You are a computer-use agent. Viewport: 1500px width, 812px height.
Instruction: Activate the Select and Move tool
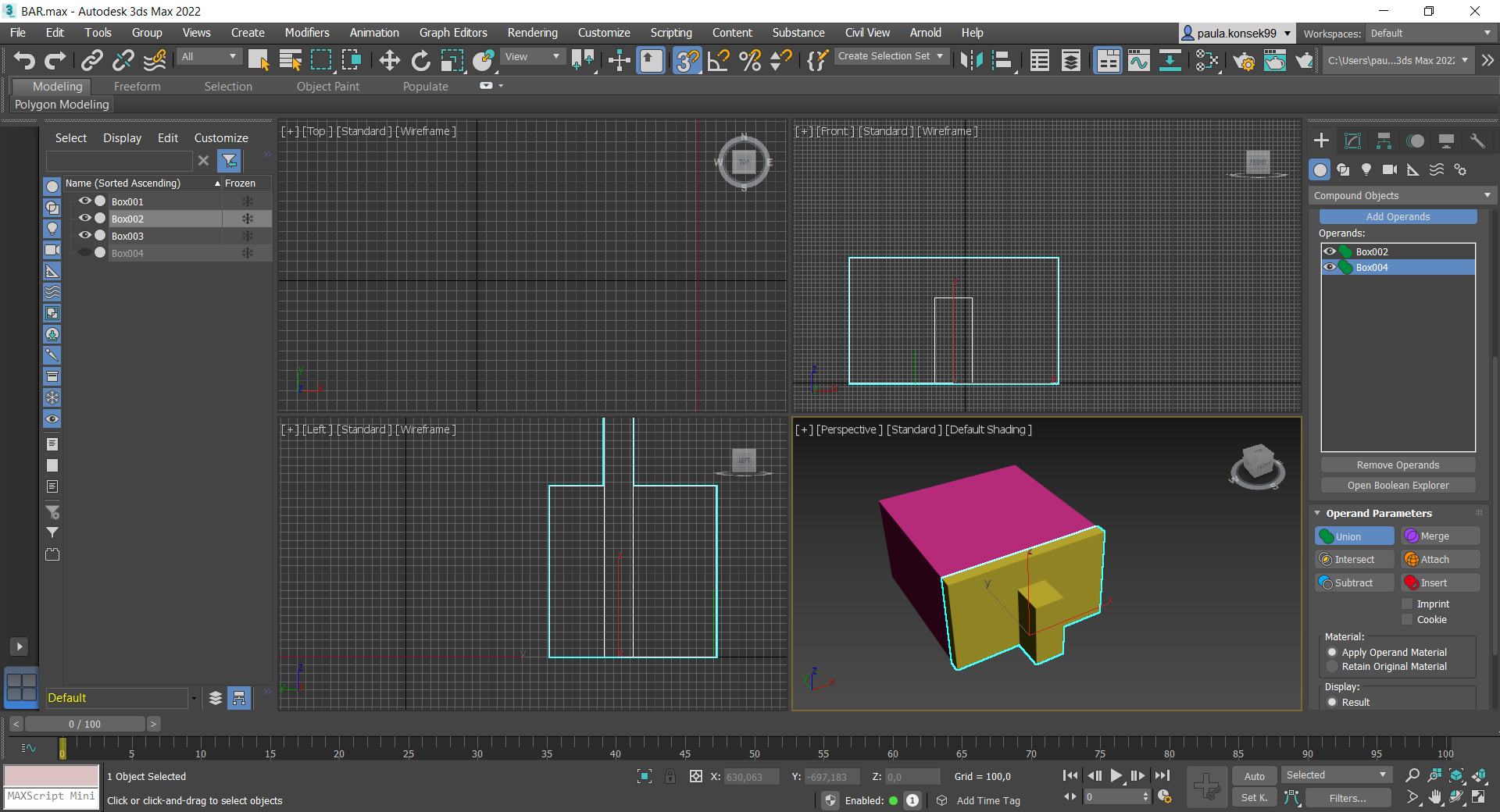(389, 60)
